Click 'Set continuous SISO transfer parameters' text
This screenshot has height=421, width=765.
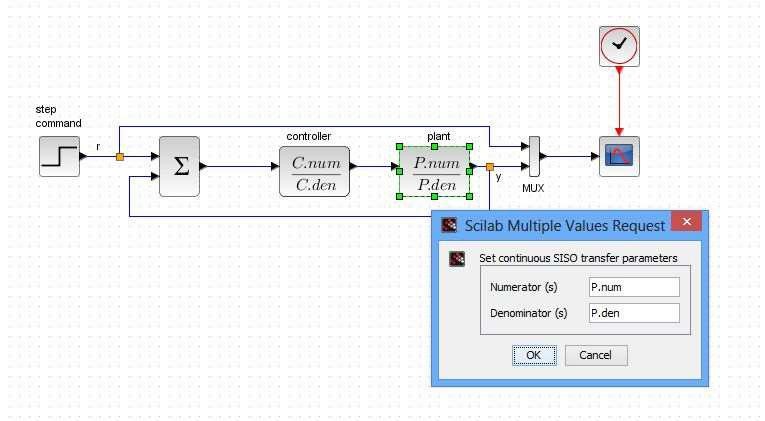(578, 258)
